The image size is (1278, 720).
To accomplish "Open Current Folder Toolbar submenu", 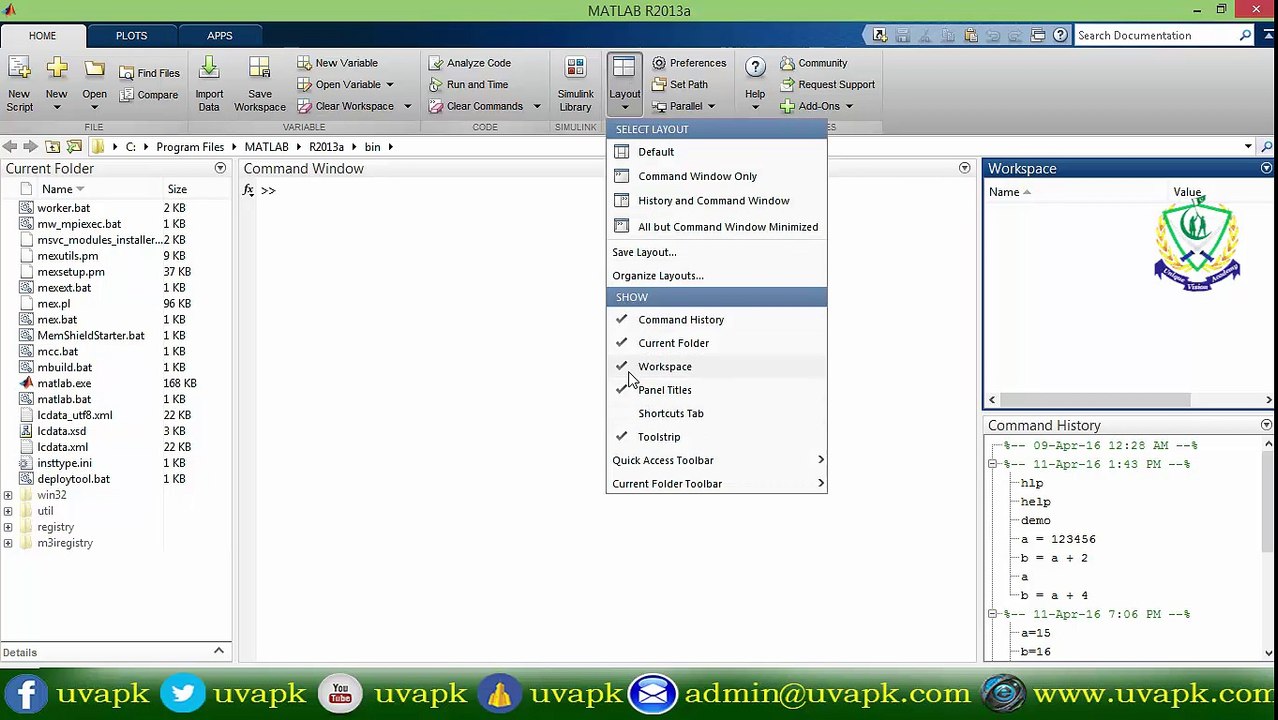I will click(x=716, y=484).
